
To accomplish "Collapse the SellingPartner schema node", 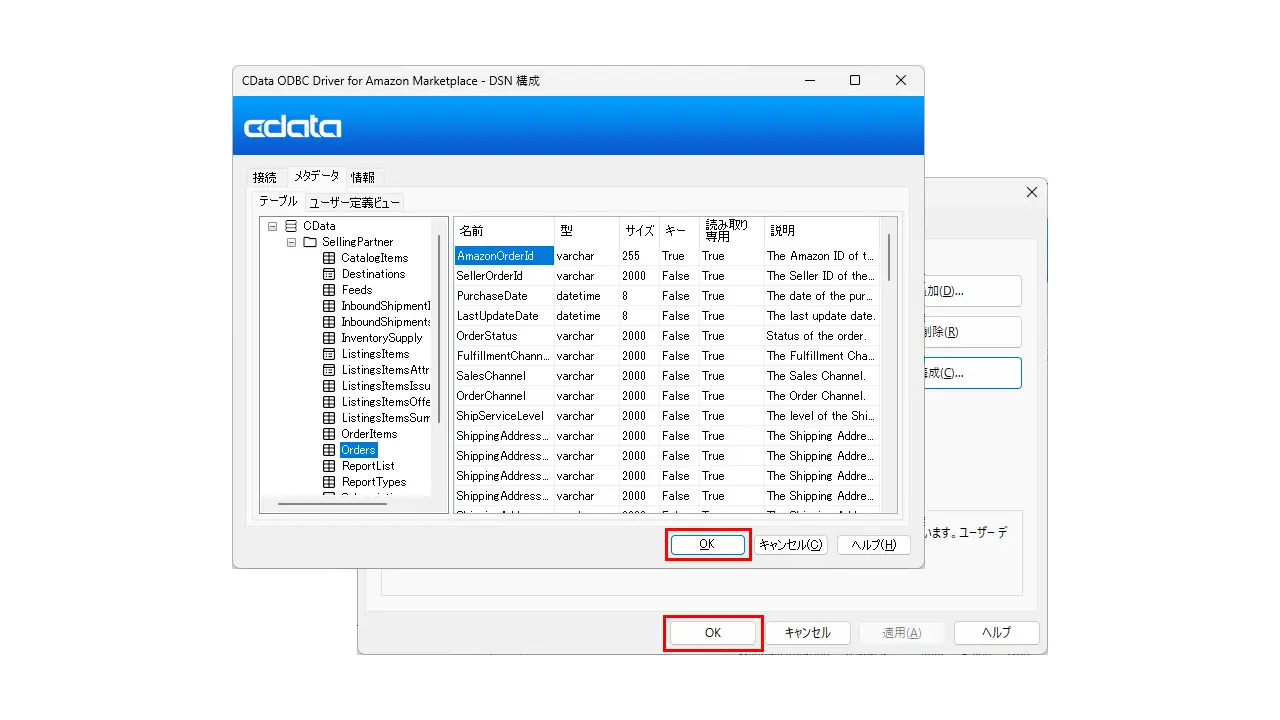I will (291, 242).
